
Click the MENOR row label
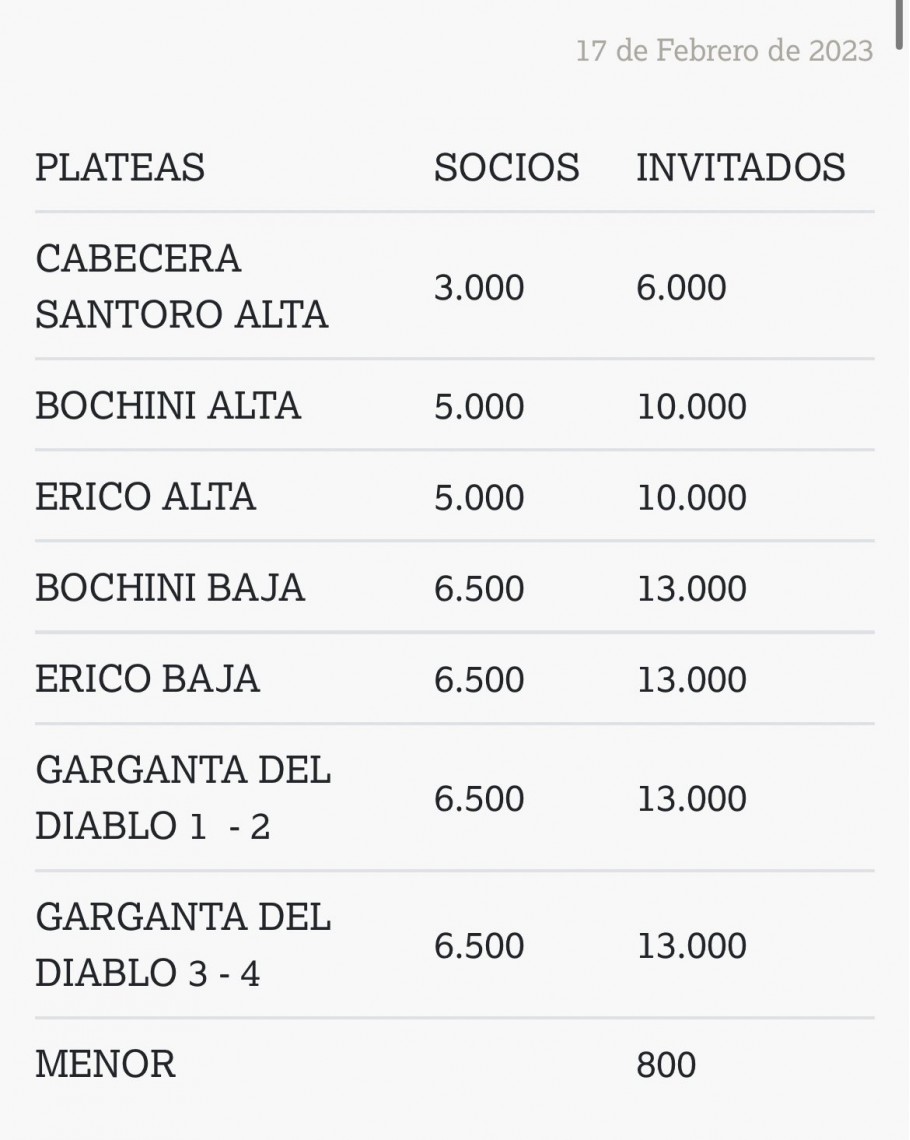(105, 1064)
